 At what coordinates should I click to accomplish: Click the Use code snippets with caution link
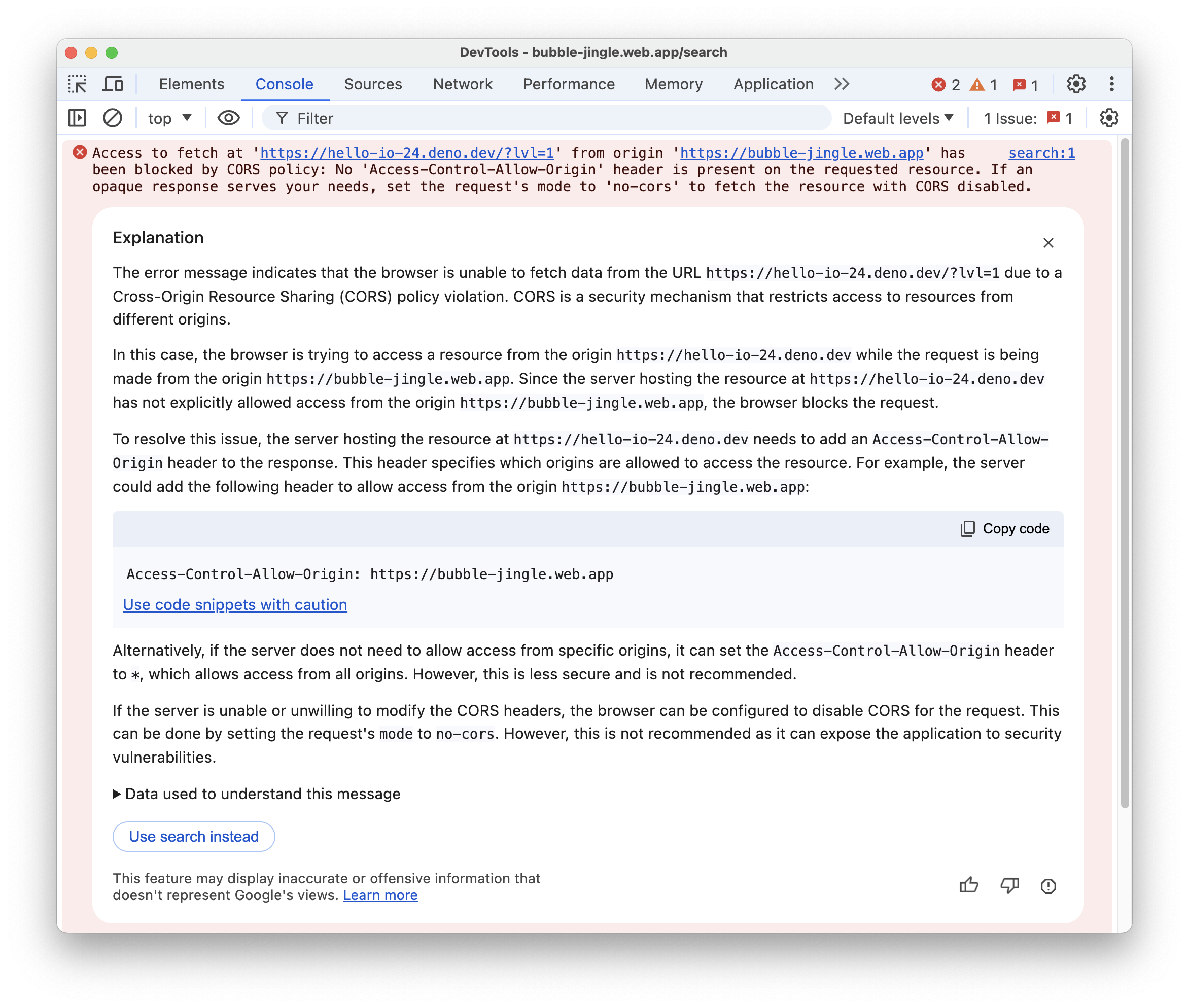point(234,604)
